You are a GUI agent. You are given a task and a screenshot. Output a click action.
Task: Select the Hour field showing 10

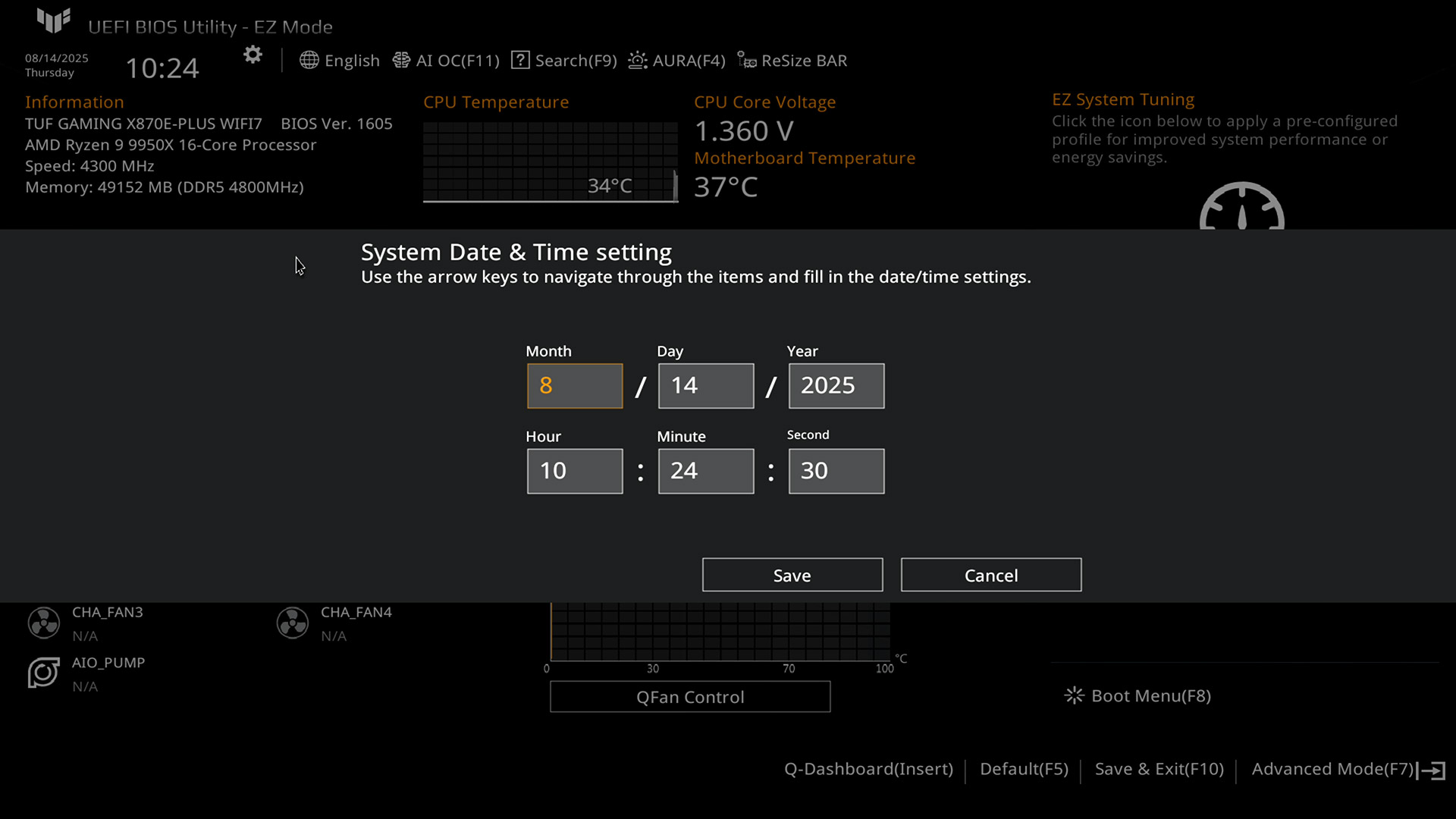click(x=575, y=471)
